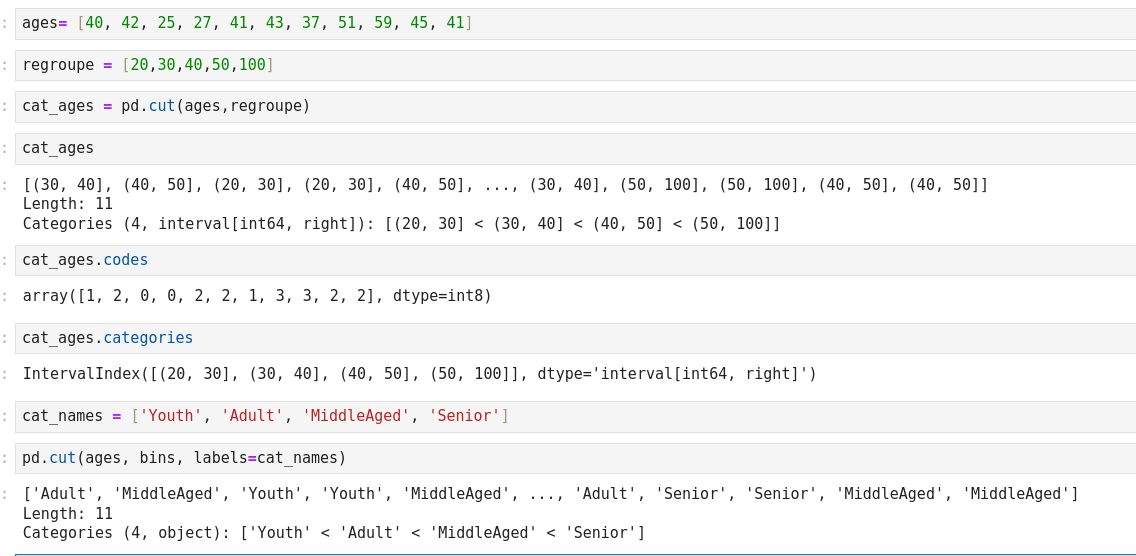Image resolution: width=1136 pixels, height=556 pixels.
Task: Click the Categories (4, object) output line
Action: [x=334, y=533]
